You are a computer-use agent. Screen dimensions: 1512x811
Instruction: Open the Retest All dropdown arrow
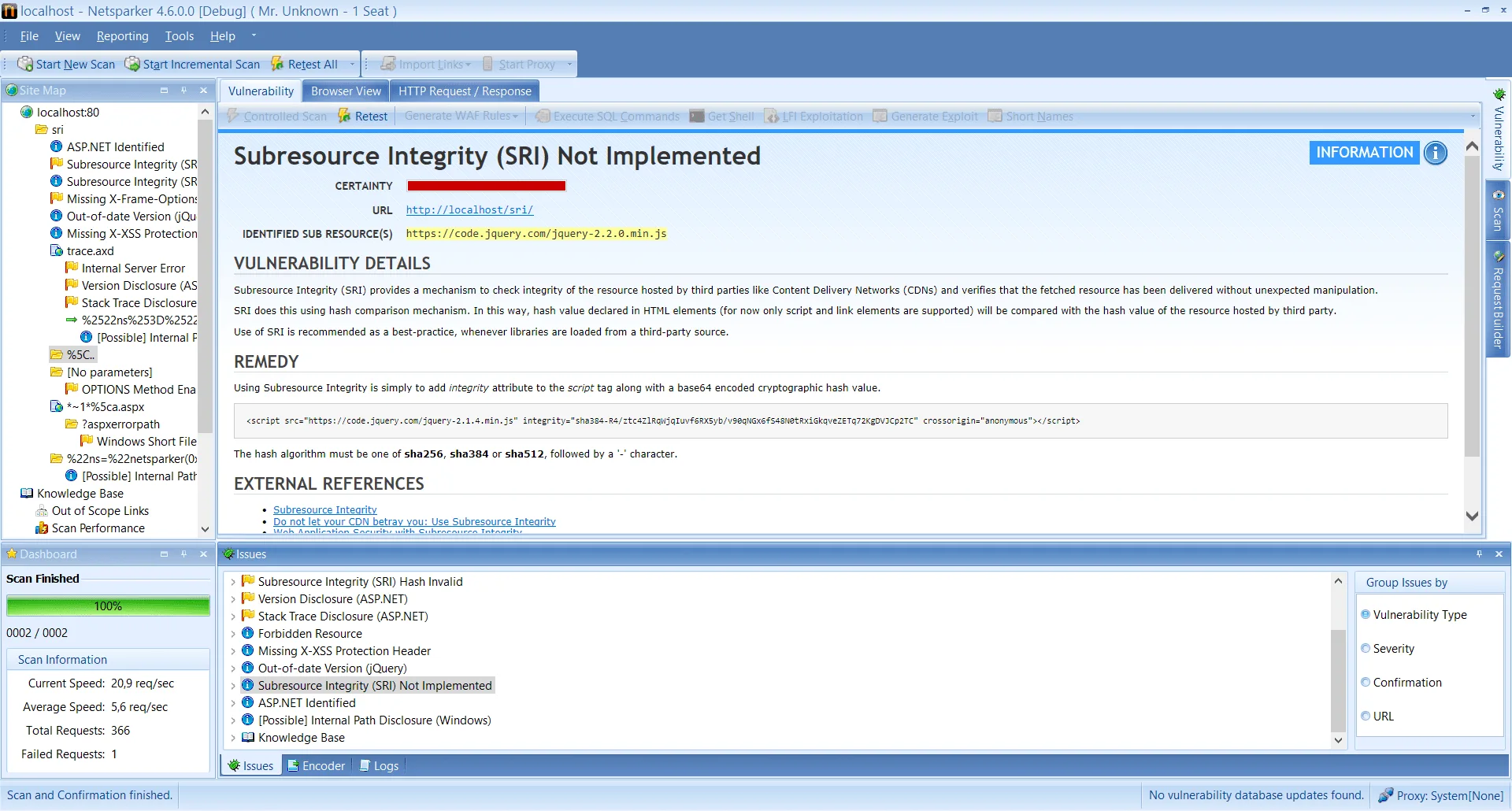coord(351,65)
